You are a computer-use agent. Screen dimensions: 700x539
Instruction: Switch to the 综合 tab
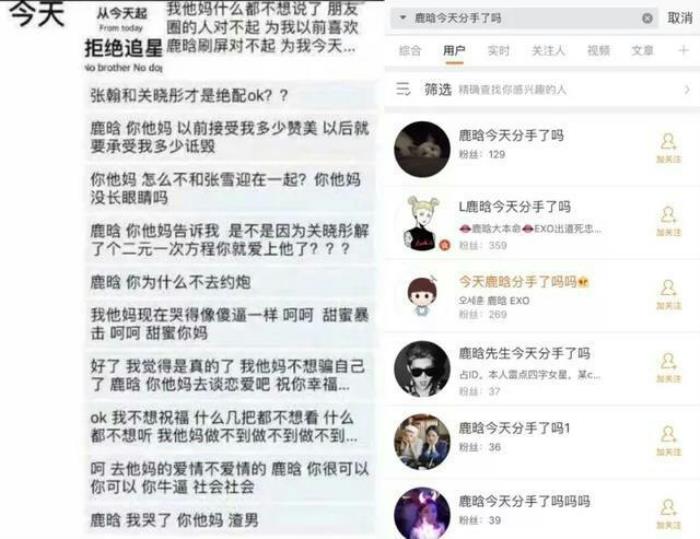click(410, 50)
